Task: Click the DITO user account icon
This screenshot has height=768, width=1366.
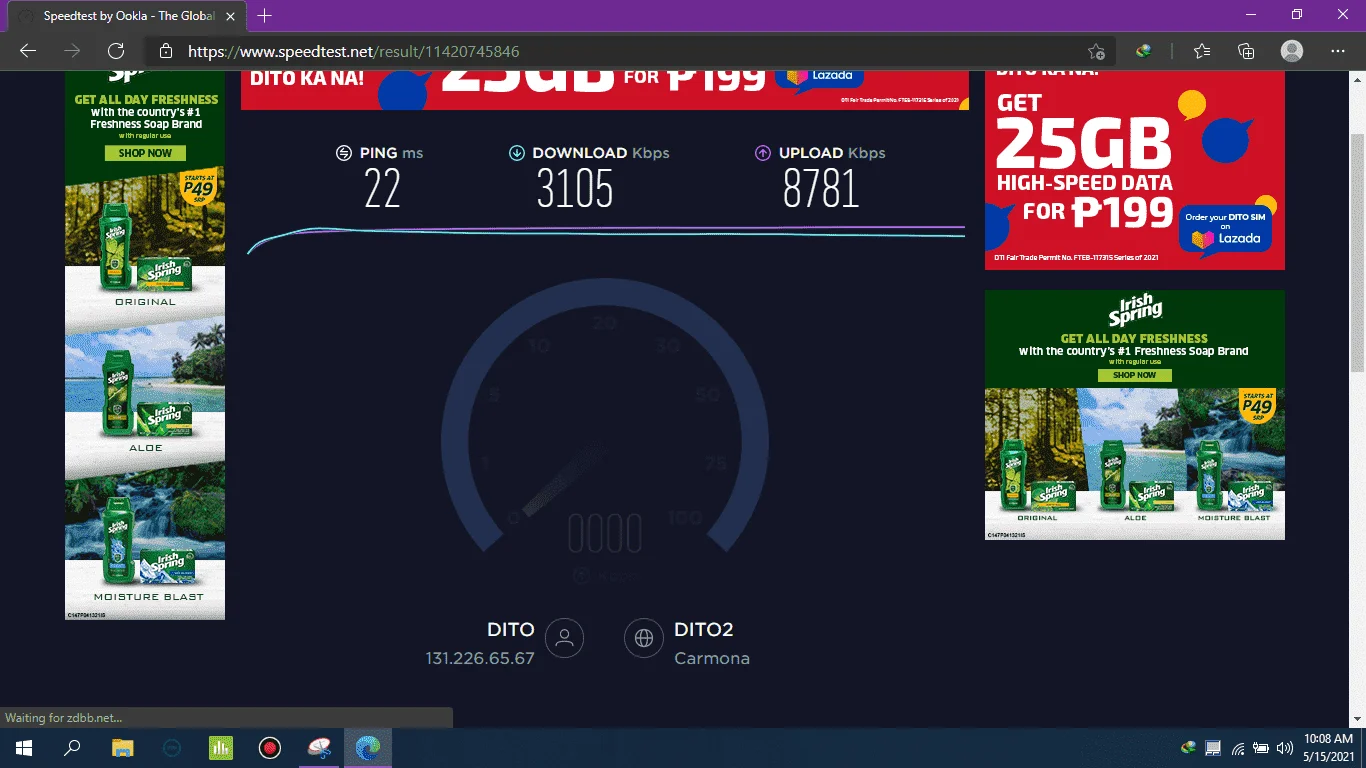Action: point(564,637)
